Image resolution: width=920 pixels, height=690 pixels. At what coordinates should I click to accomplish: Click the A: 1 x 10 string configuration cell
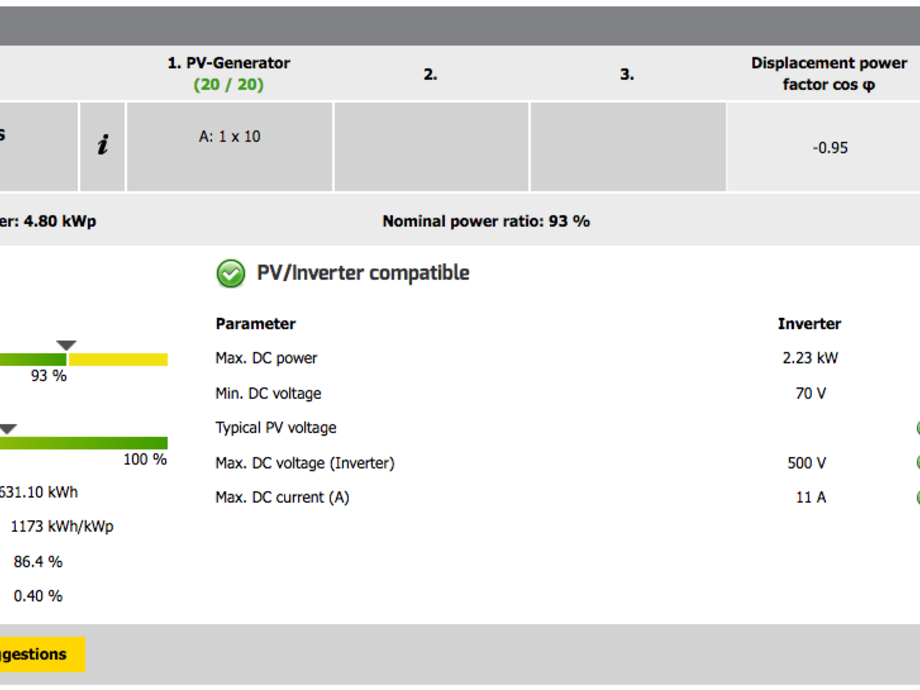pos(229,137)
